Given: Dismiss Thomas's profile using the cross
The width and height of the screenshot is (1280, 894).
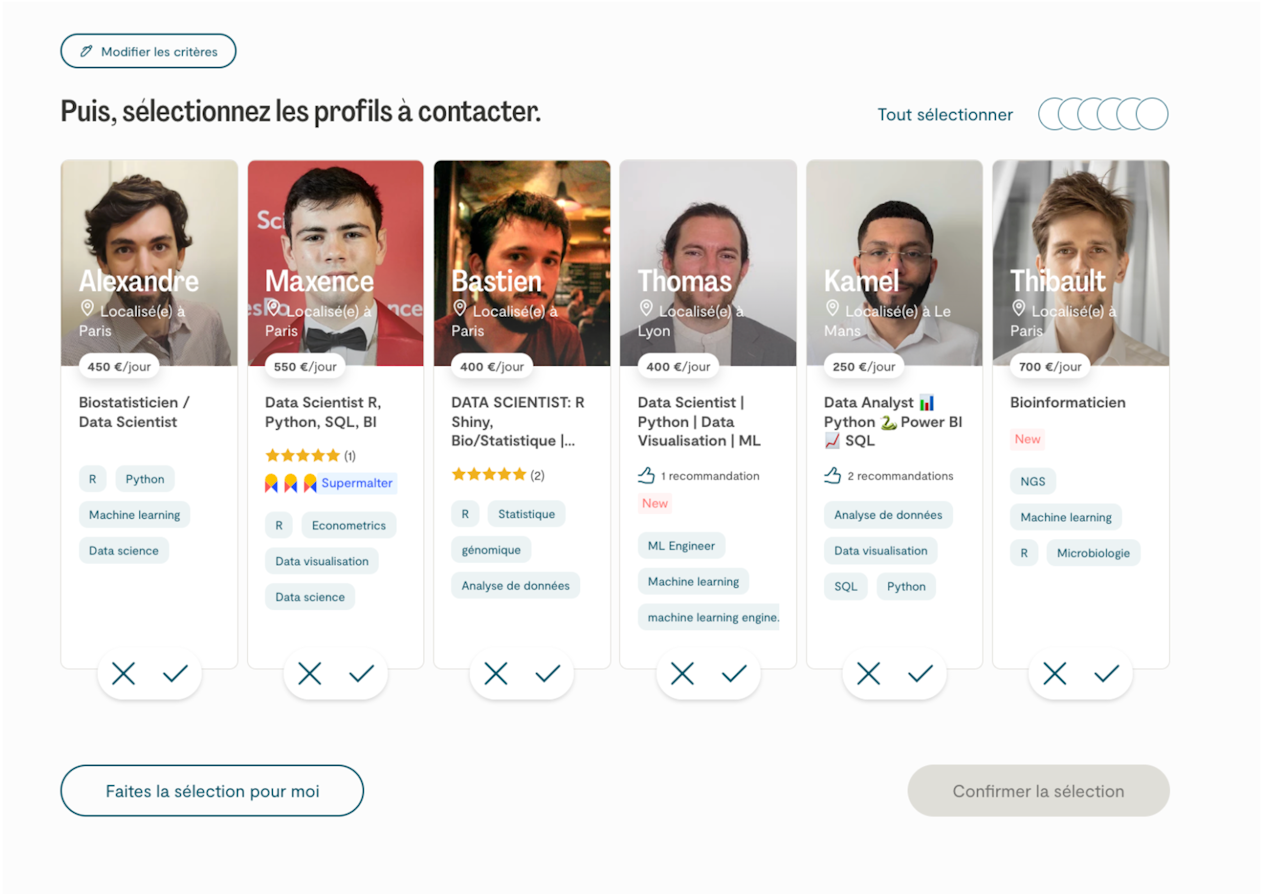Looking at the screenshot, I should [682, 674].
